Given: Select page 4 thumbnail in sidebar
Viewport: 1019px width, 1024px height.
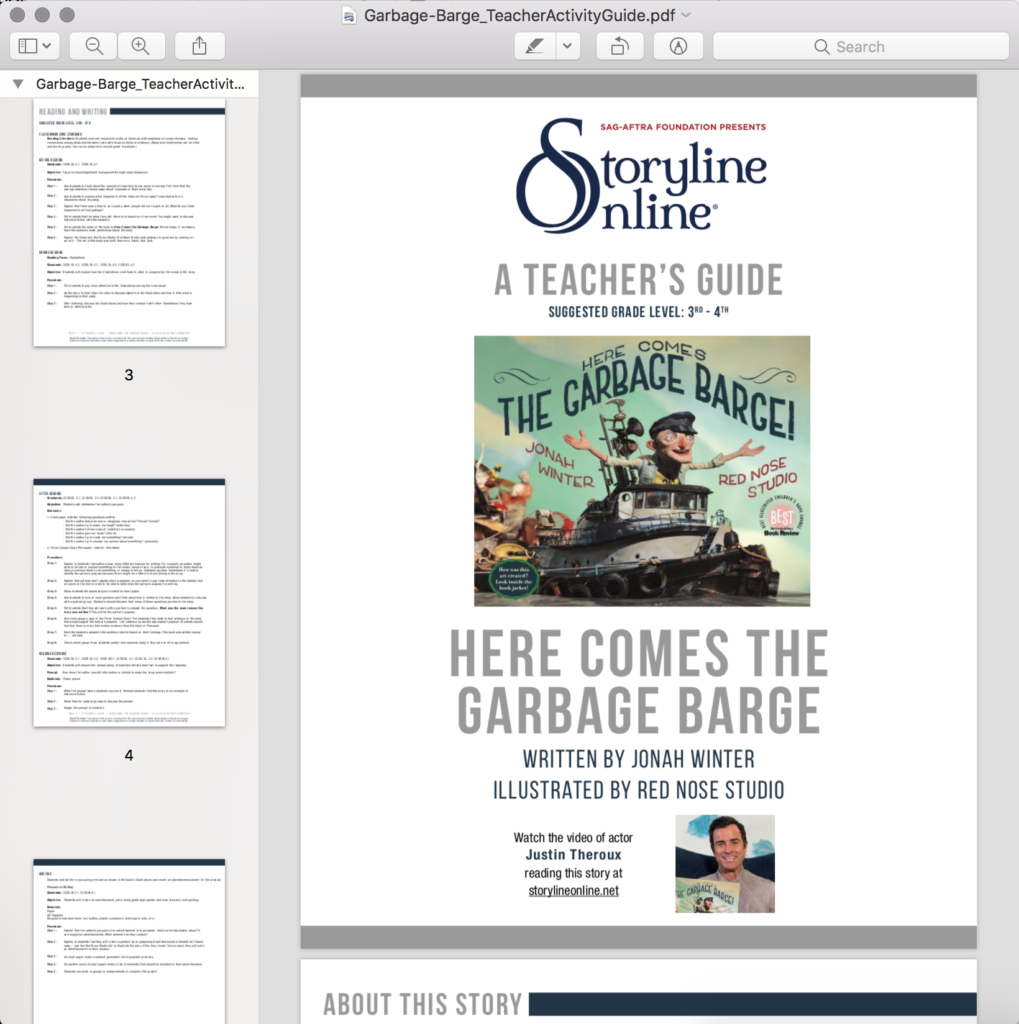Looking at the screenshot, I should click(x=129, y=602).
